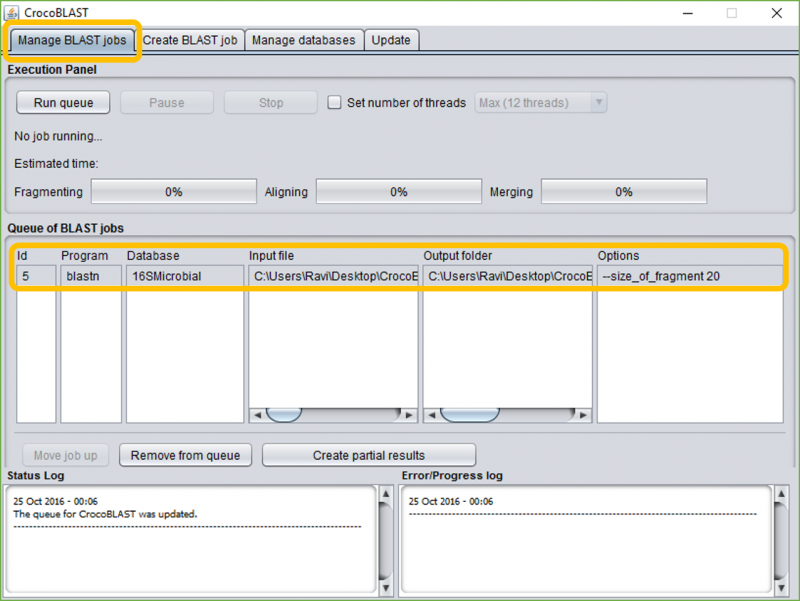
Task: Click the Error/Progress log scroll up arrow
Action: click(781, 494)
